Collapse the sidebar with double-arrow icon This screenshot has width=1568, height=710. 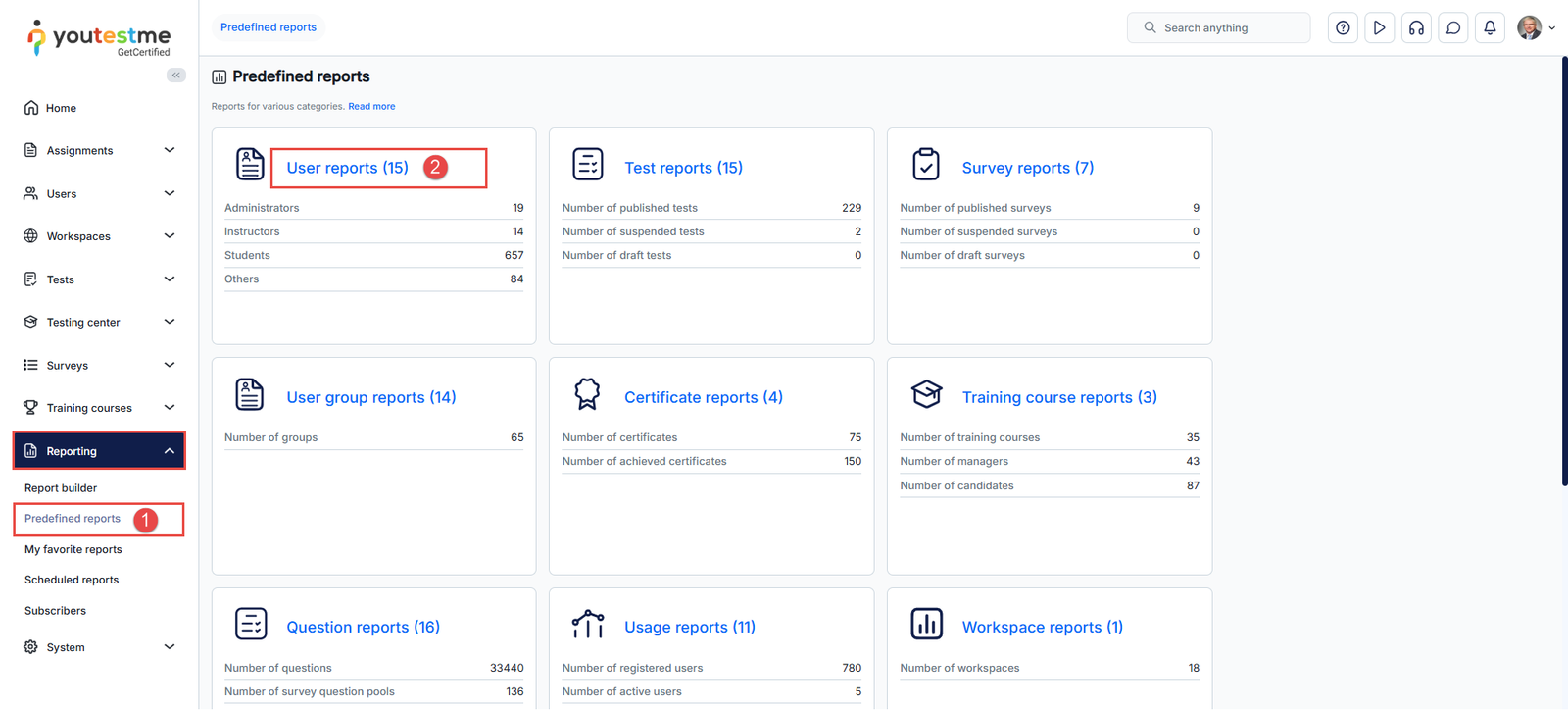(176, 76)
